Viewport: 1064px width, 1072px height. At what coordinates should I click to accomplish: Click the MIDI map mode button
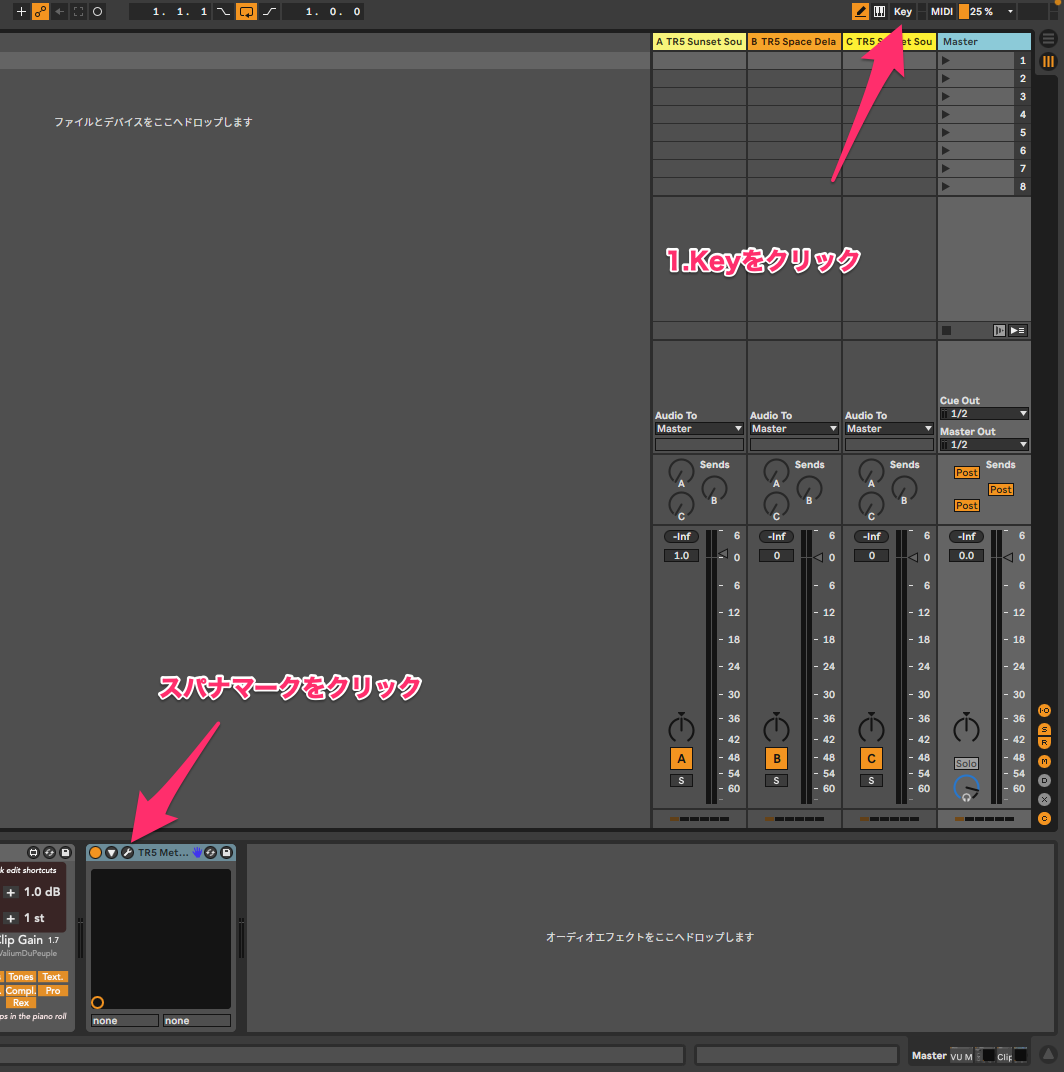tap(941, 12)
